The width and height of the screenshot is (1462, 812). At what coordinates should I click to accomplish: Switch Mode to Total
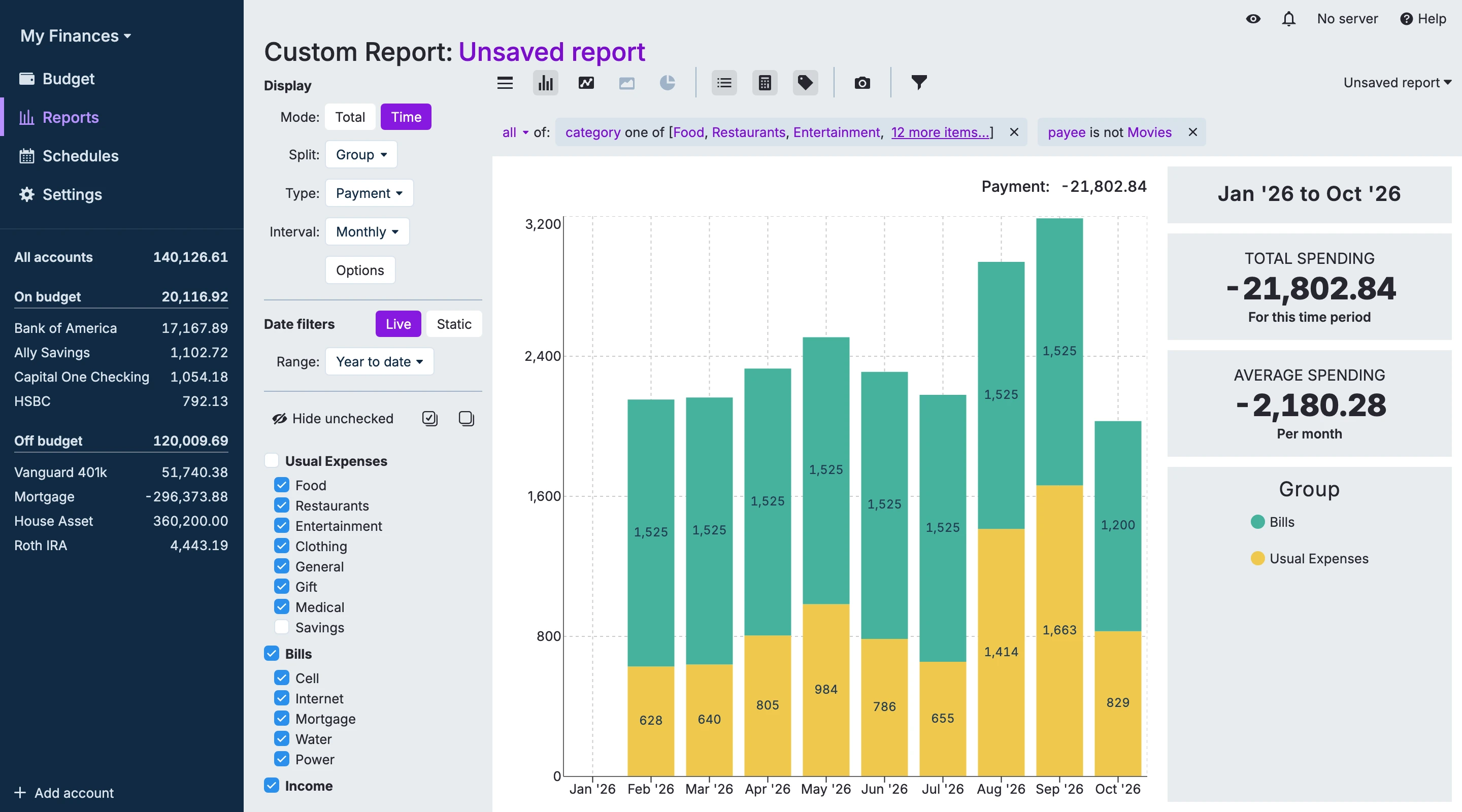(x=350, y=117)
